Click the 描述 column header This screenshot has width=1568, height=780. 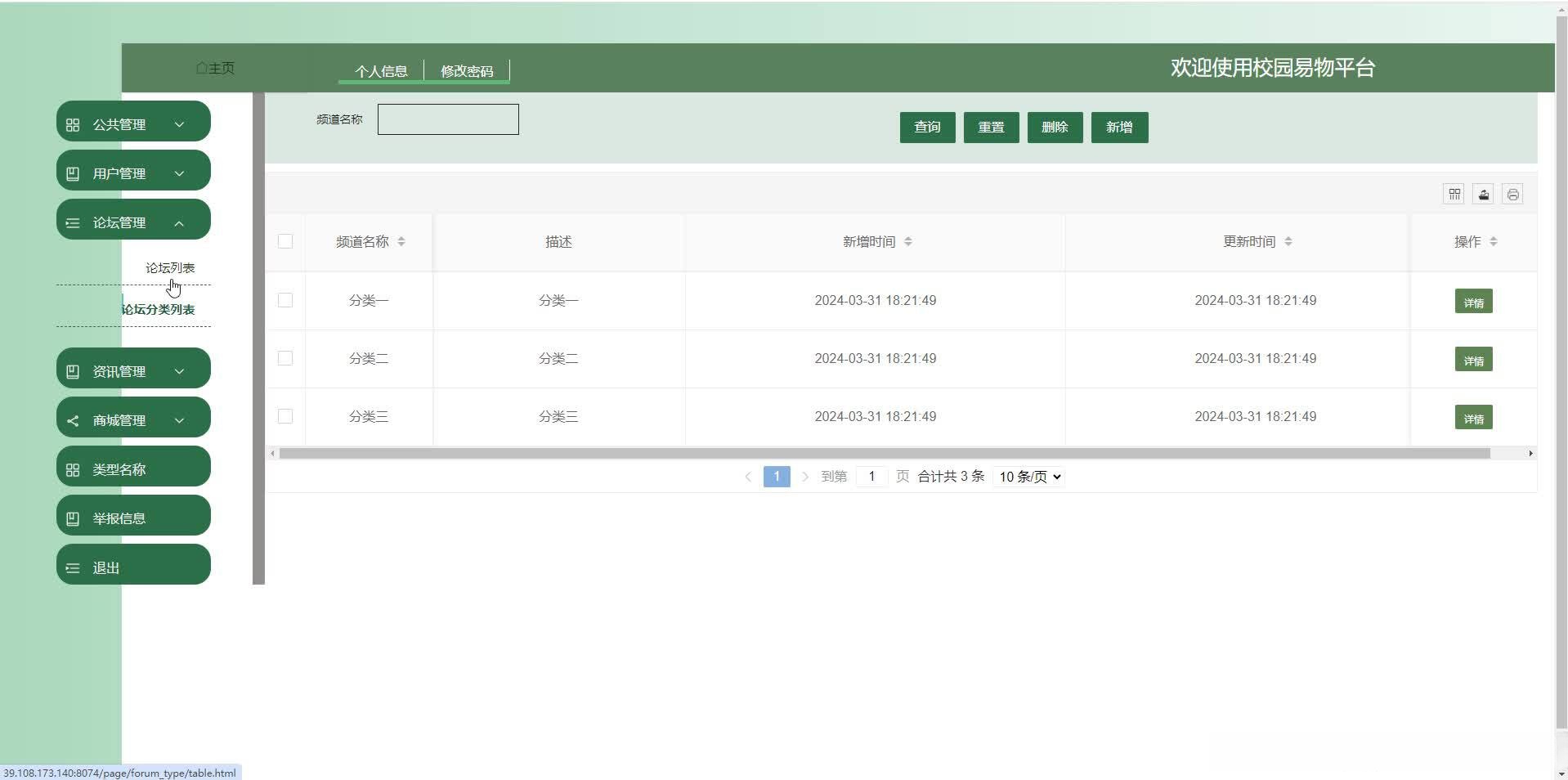[558, 242]
